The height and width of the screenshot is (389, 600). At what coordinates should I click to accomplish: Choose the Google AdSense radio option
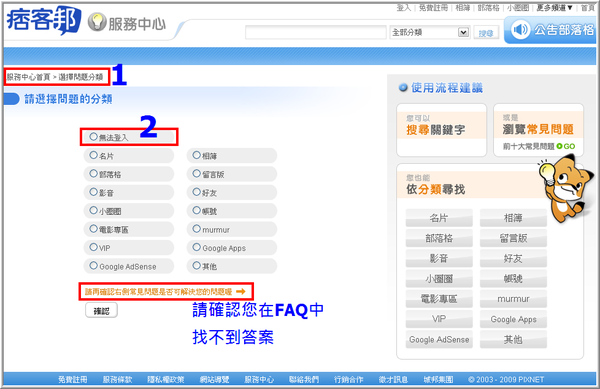93,265
